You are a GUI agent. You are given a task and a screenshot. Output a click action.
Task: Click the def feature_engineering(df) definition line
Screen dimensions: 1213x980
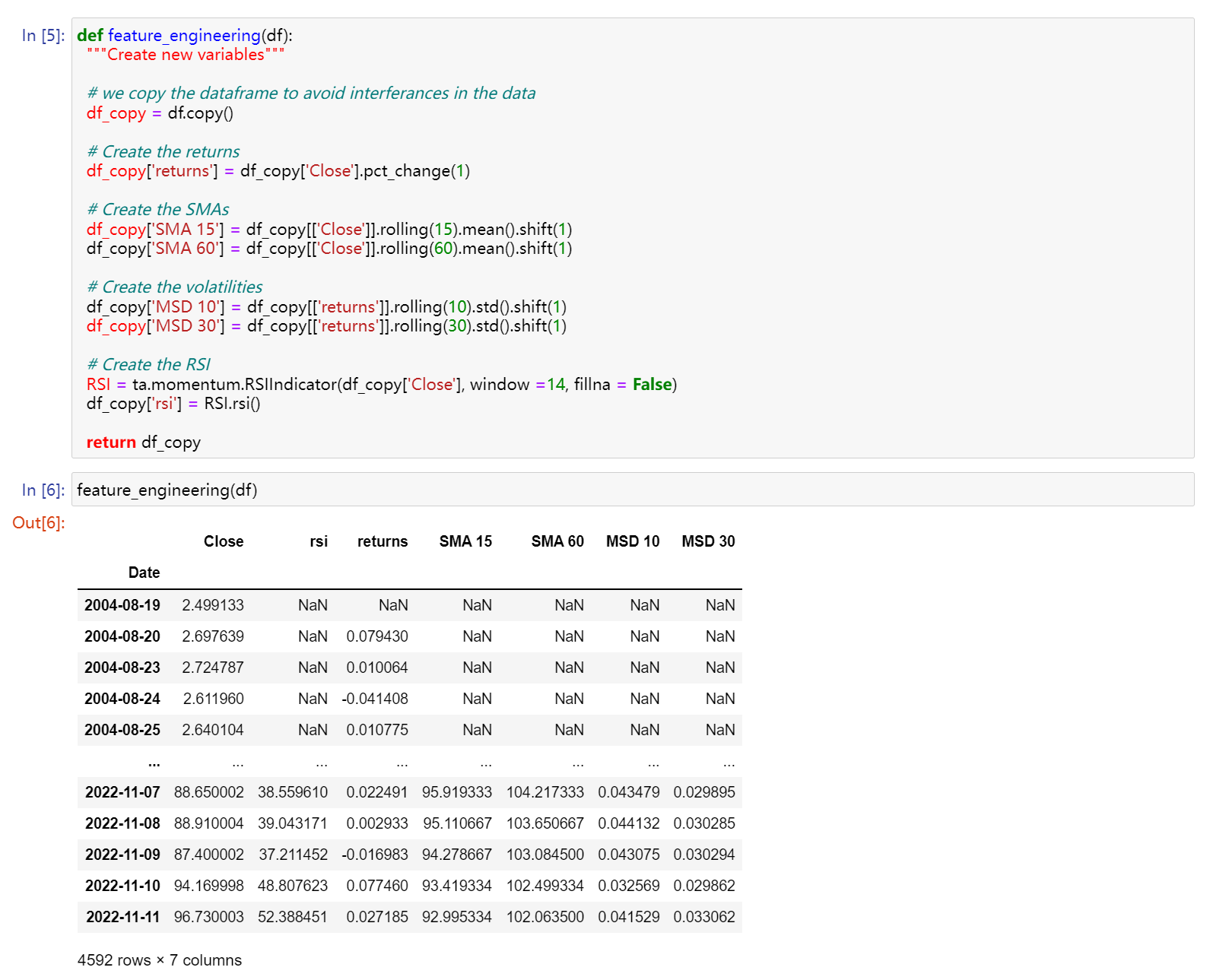coord(185,36)
